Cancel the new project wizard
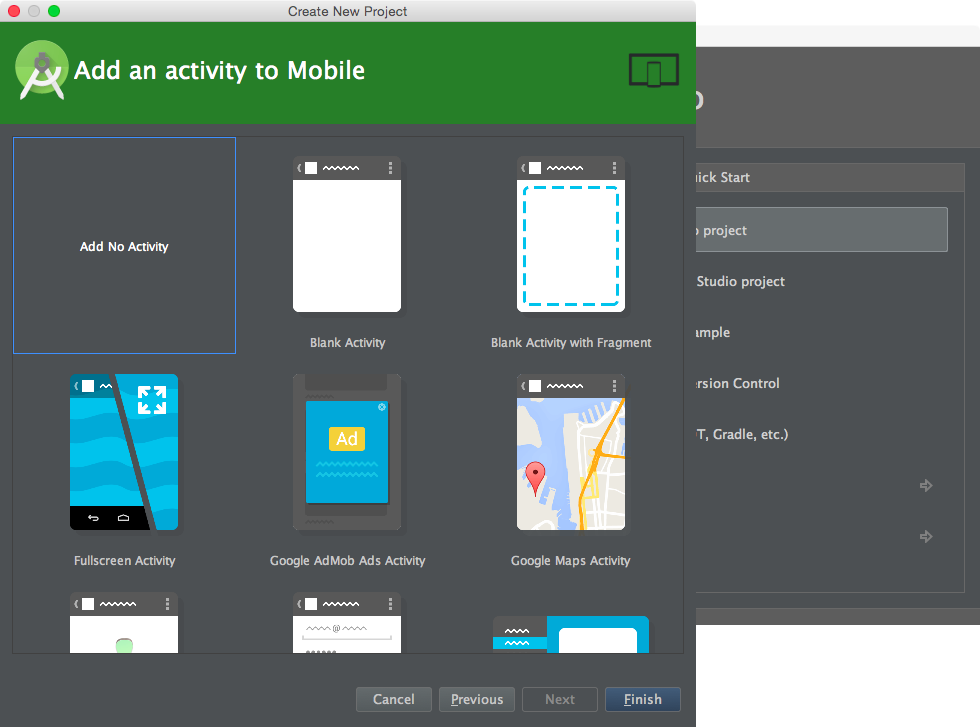This screenshot has height=727, width=980. point(393,699)
